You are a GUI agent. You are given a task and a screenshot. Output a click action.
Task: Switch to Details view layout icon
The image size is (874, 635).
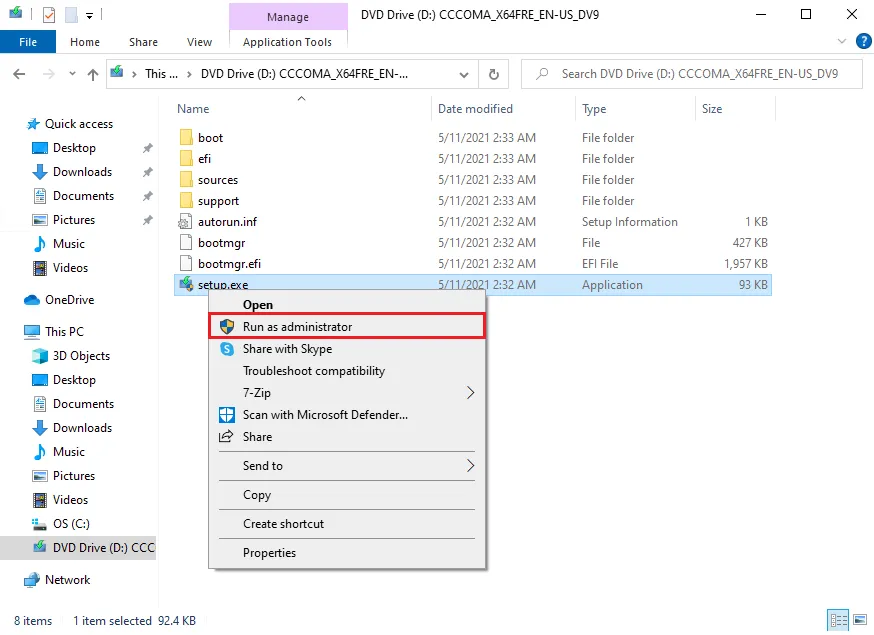[x=838, y=620]
